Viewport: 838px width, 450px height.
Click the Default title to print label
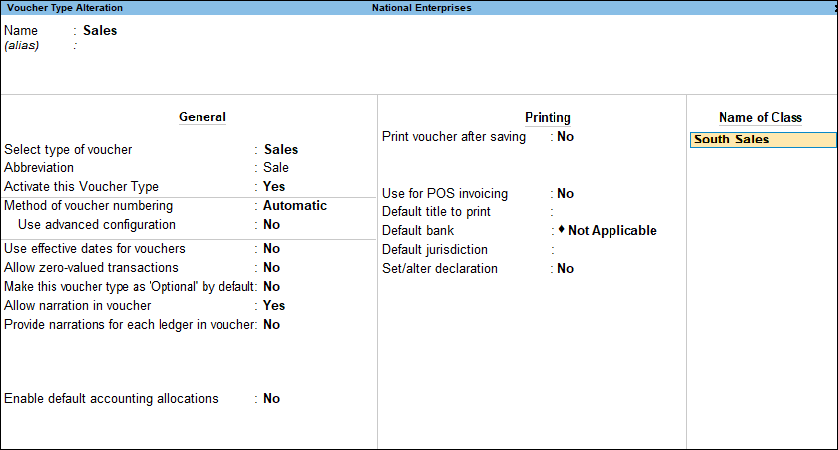[436, 212]
